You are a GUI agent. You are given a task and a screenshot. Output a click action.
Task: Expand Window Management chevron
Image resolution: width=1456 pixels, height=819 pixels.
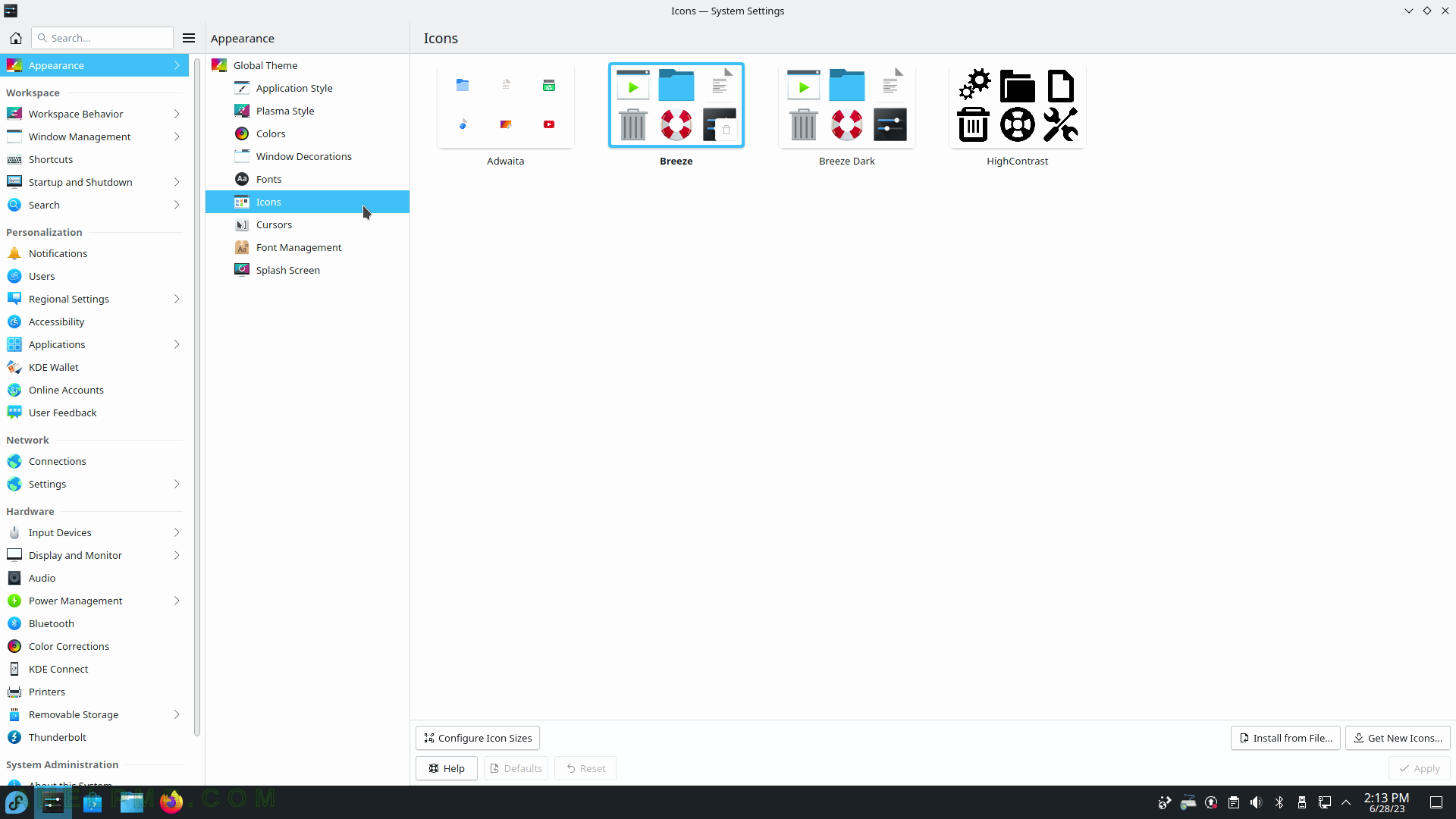[x=177, y=136]
